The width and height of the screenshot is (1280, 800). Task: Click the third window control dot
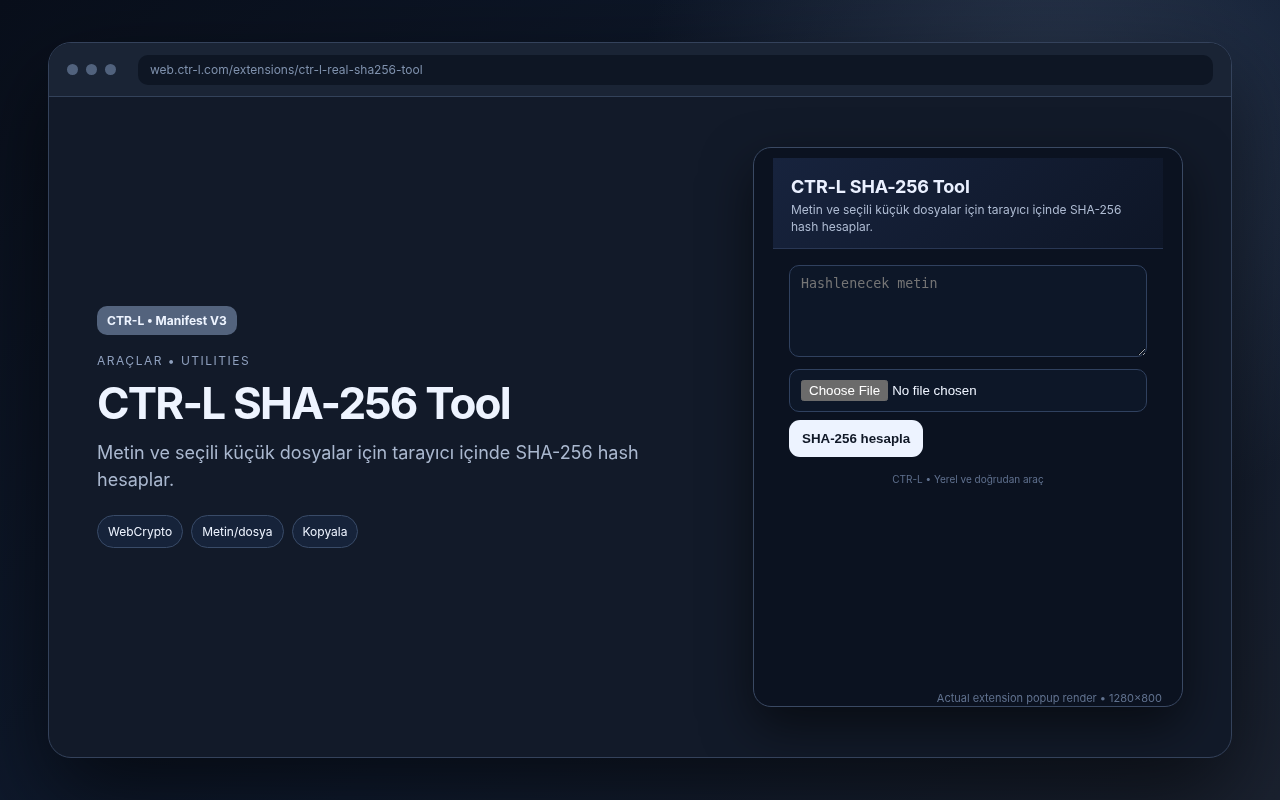[110, 70]
